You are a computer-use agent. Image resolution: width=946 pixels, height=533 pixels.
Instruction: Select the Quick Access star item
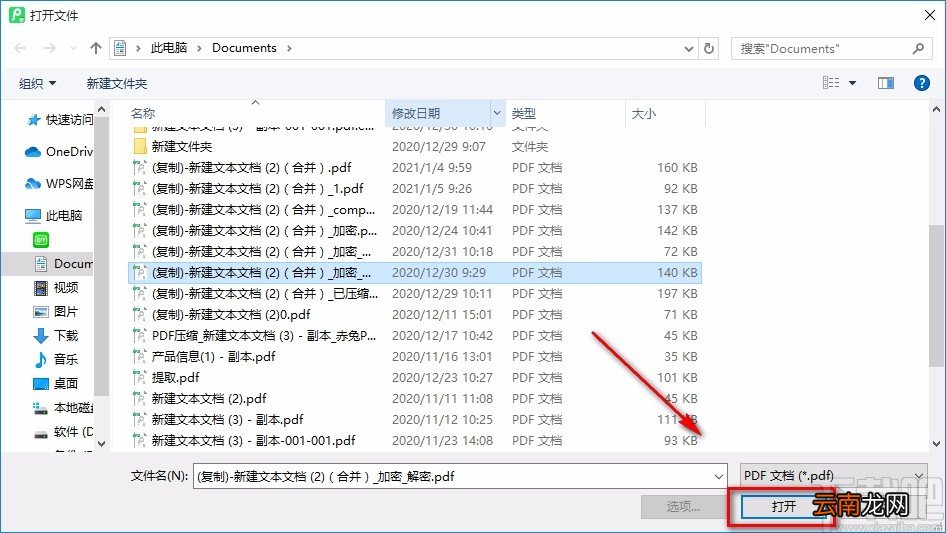(x=60, y=120)
